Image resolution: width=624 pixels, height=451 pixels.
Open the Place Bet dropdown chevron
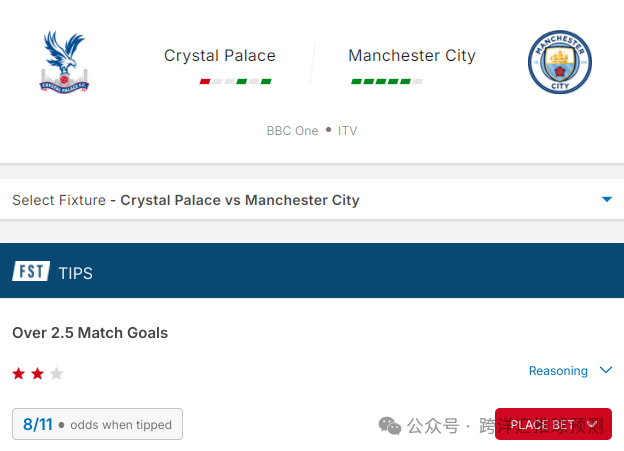point(593,424)
